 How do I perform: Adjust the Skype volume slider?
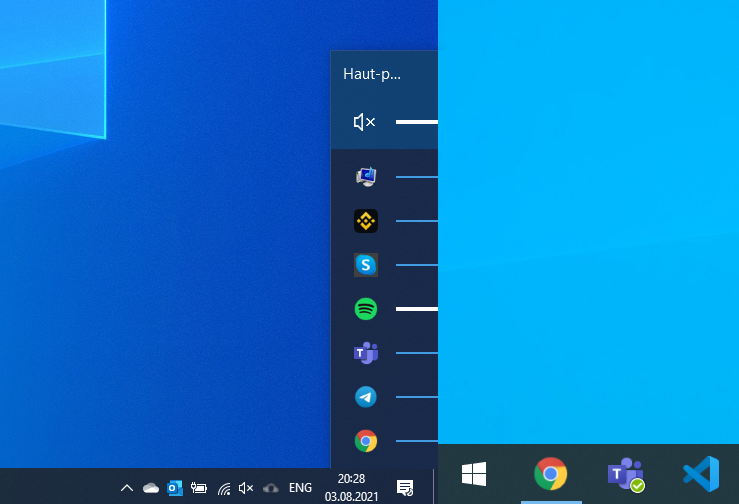[x=417, y=265]
